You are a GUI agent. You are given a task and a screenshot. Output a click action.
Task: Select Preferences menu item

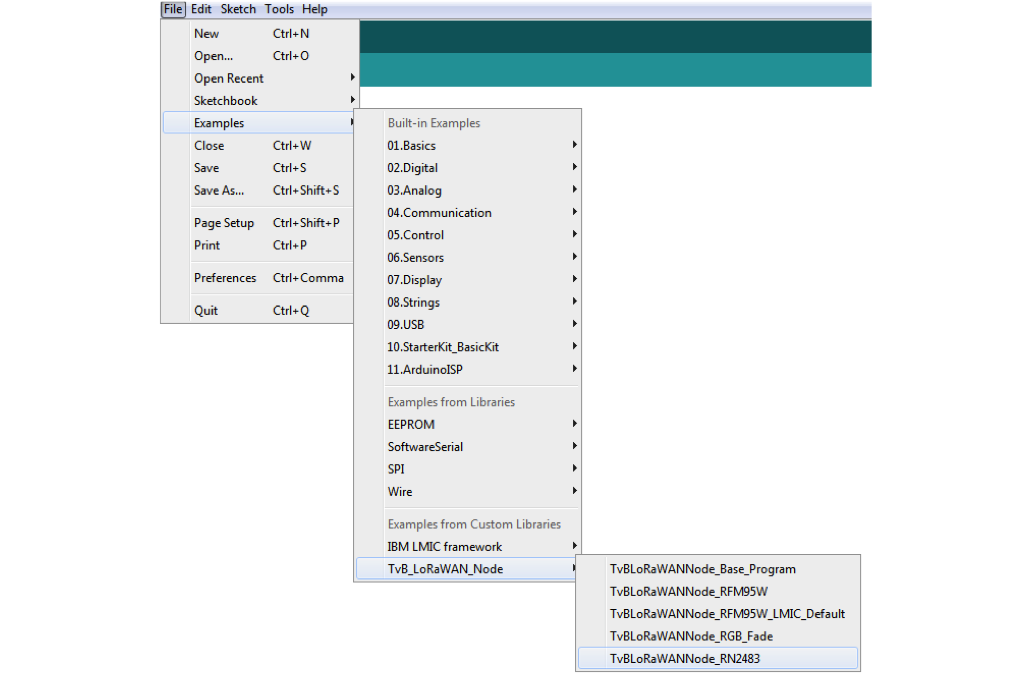(x=225, y=278)
